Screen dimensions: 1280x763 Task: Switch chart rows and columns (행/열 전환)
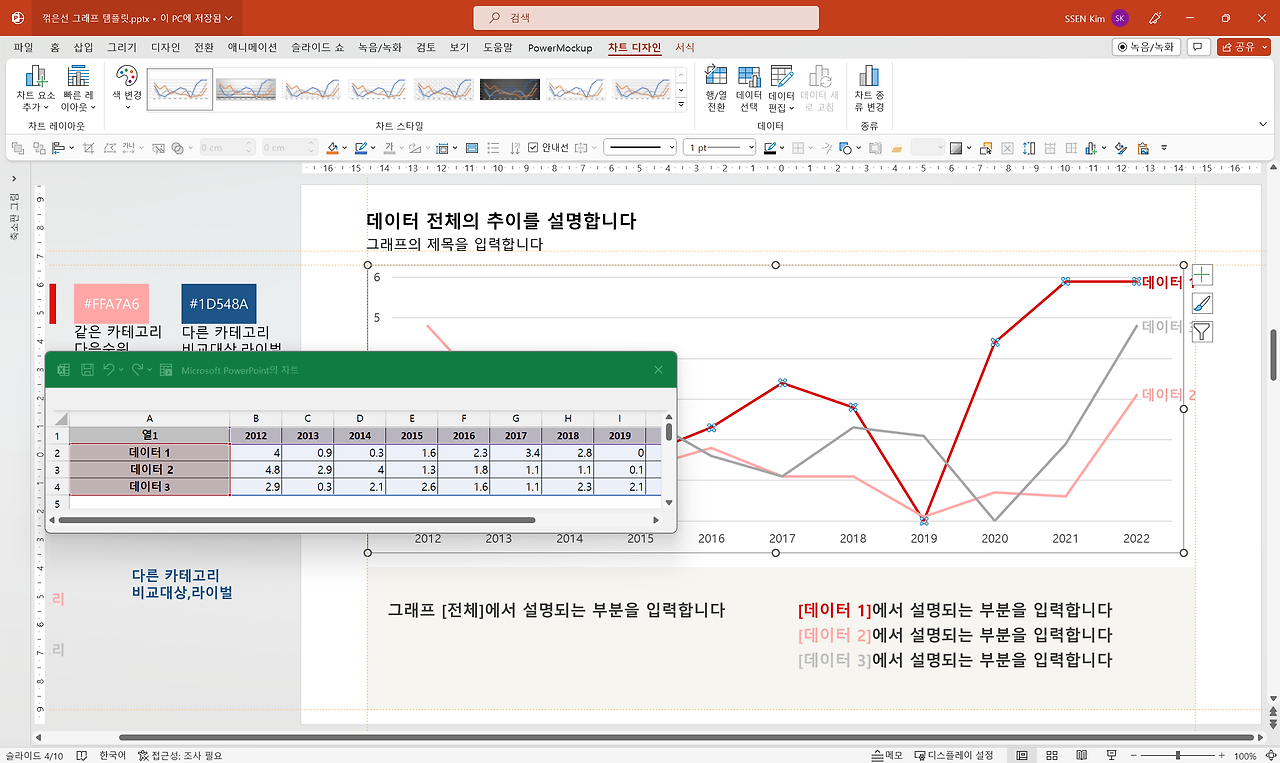716,88
